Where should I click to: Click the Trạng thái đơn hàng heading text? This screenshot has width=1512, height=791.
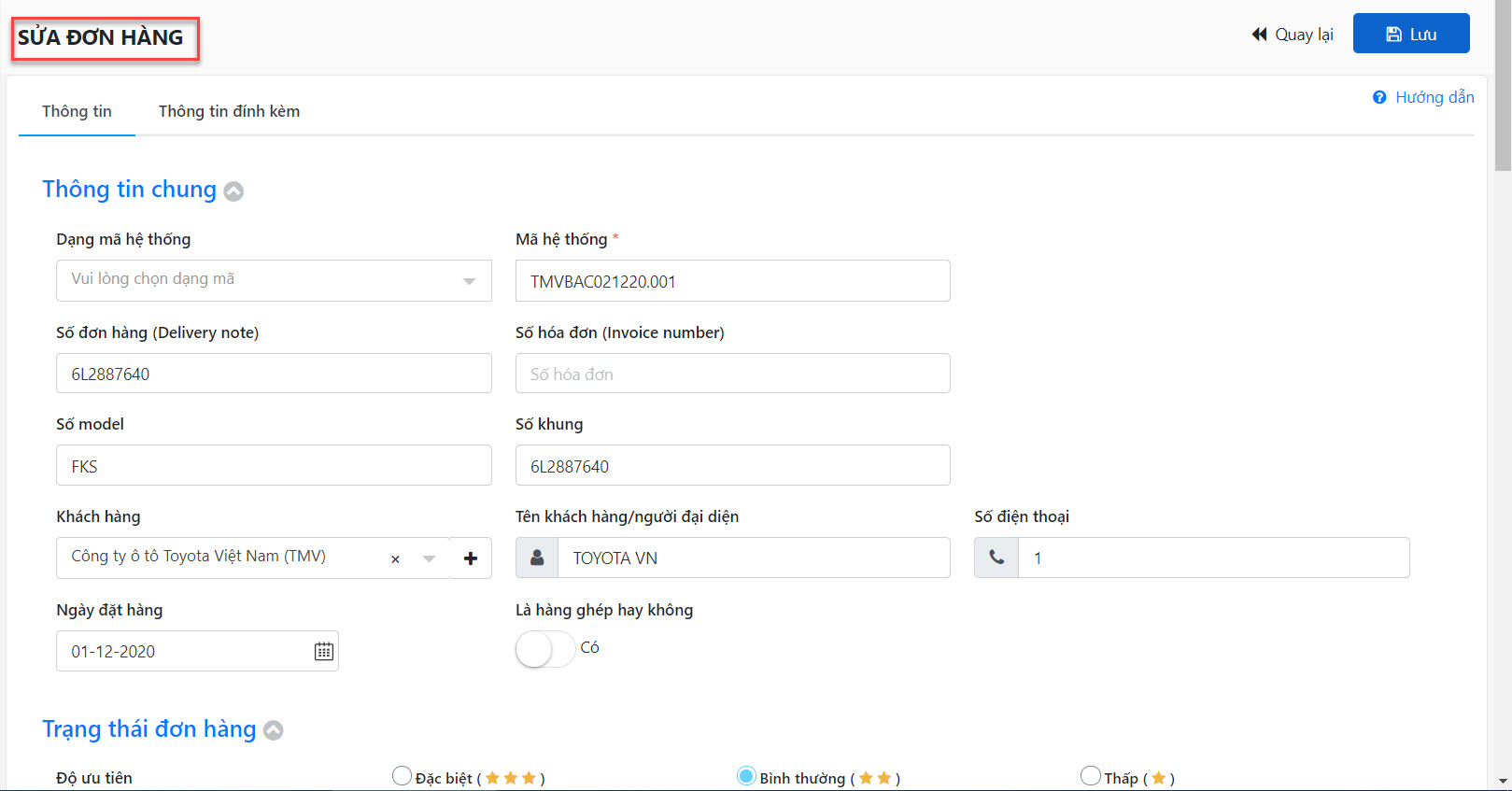pos(149,729)
